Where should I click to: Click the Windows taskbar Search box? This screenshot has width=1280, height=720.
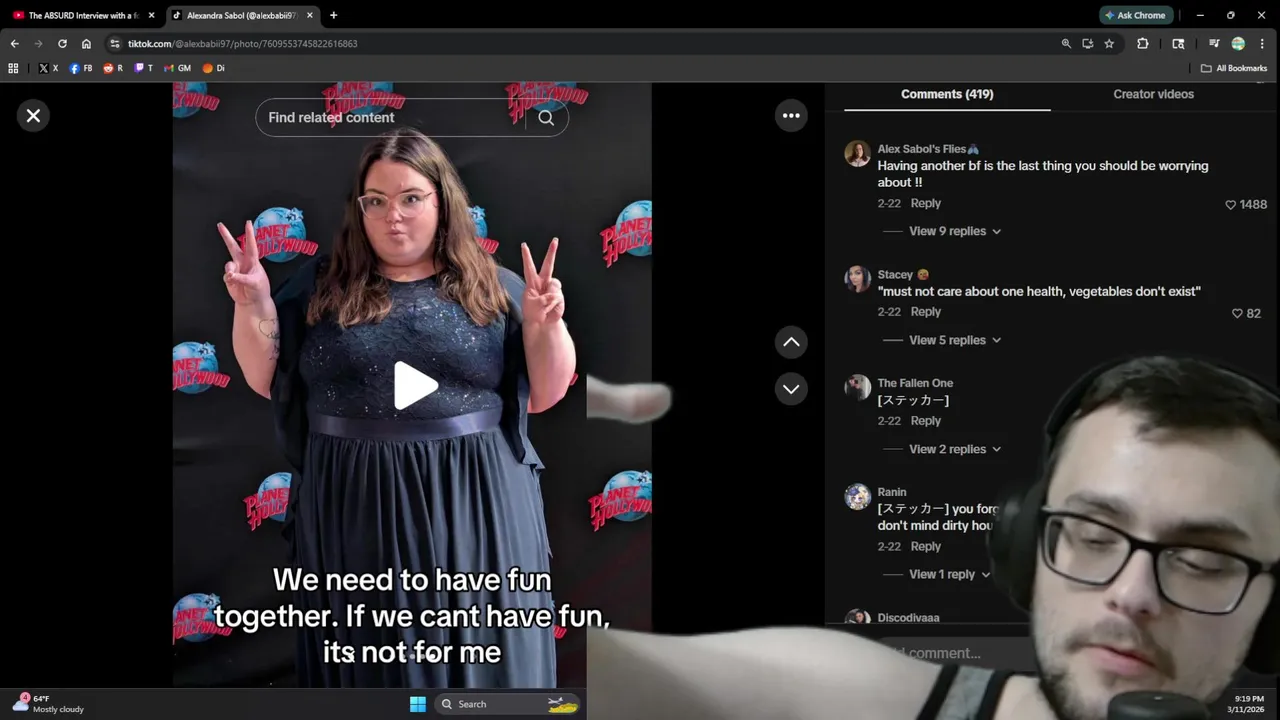point(510,704)
